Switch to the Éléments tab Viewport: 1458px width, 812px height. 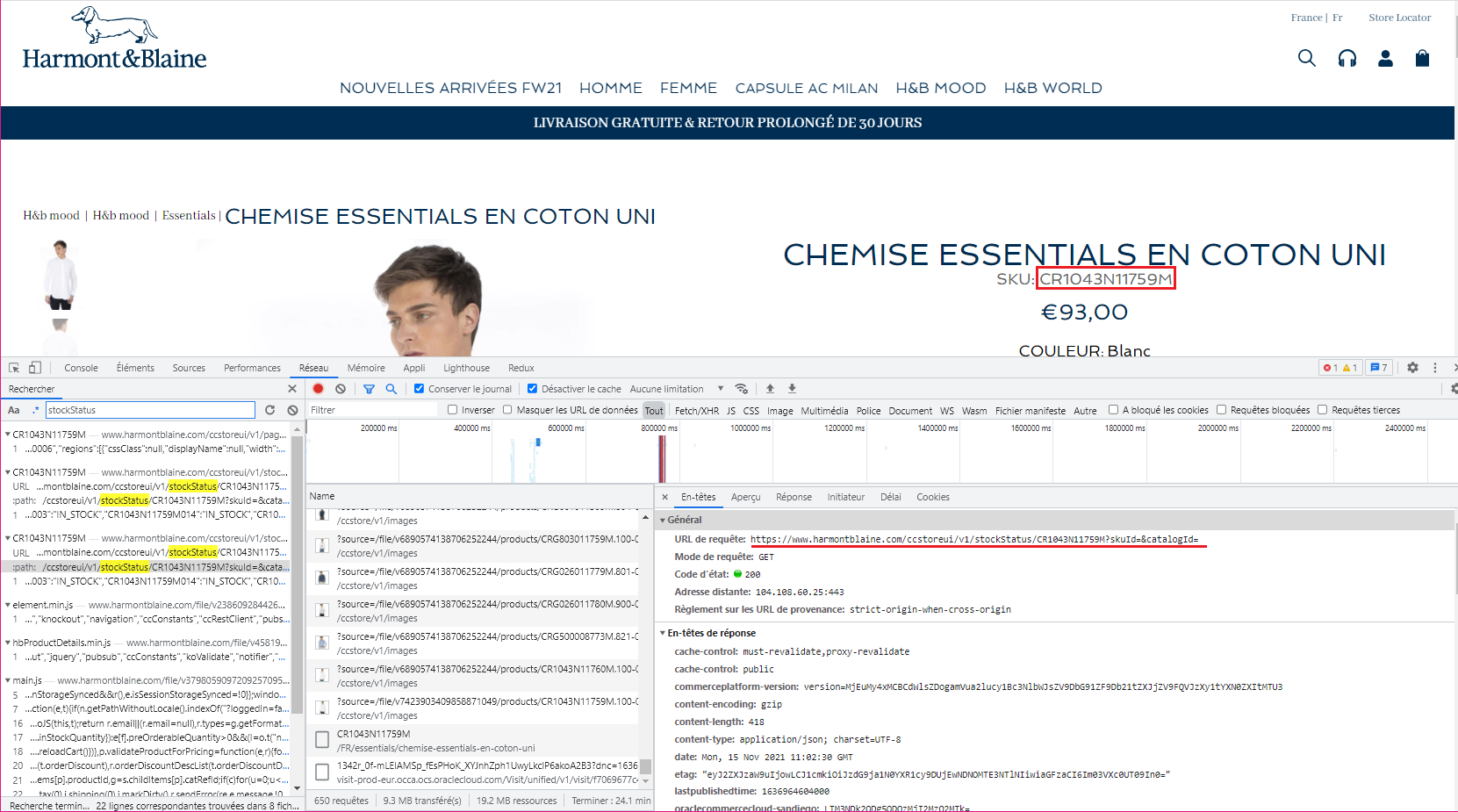tap(135, 368)
